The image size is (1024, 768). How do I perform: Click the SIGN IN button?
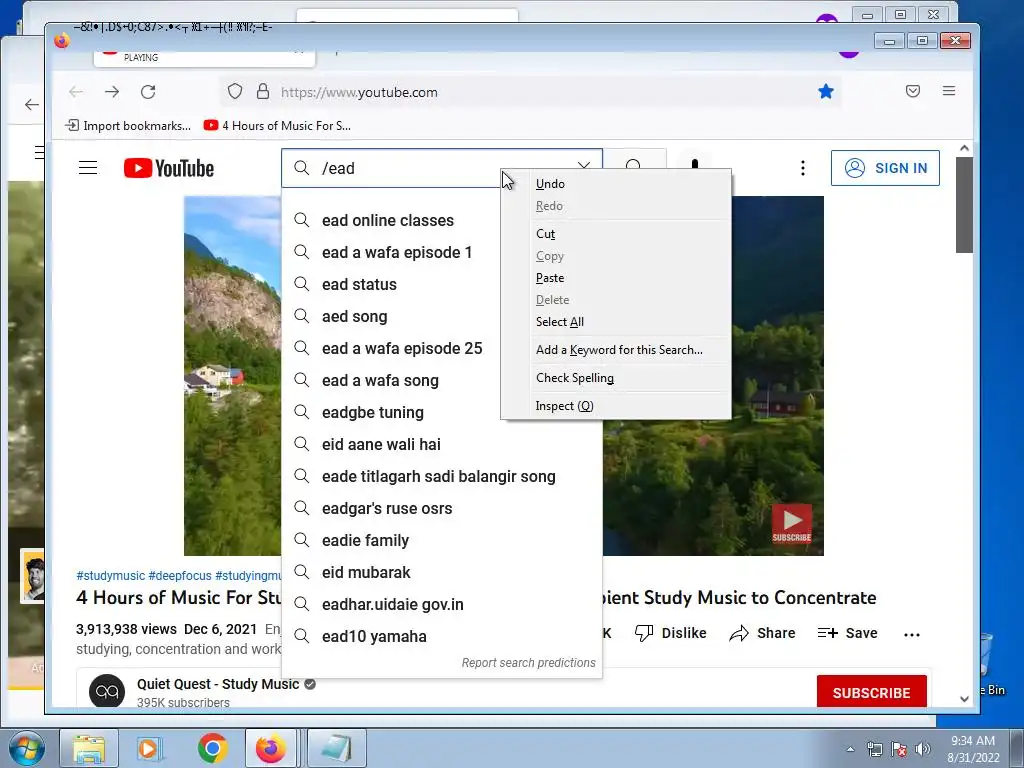[x=885, y=168]
